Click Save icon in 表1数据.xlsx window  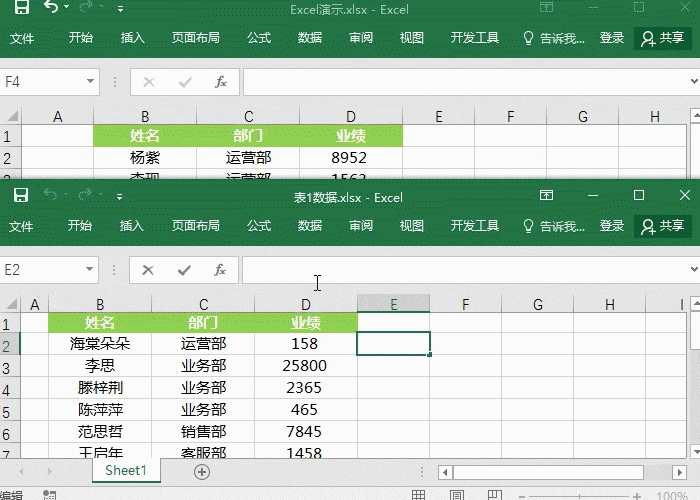[x=21, y=196]
